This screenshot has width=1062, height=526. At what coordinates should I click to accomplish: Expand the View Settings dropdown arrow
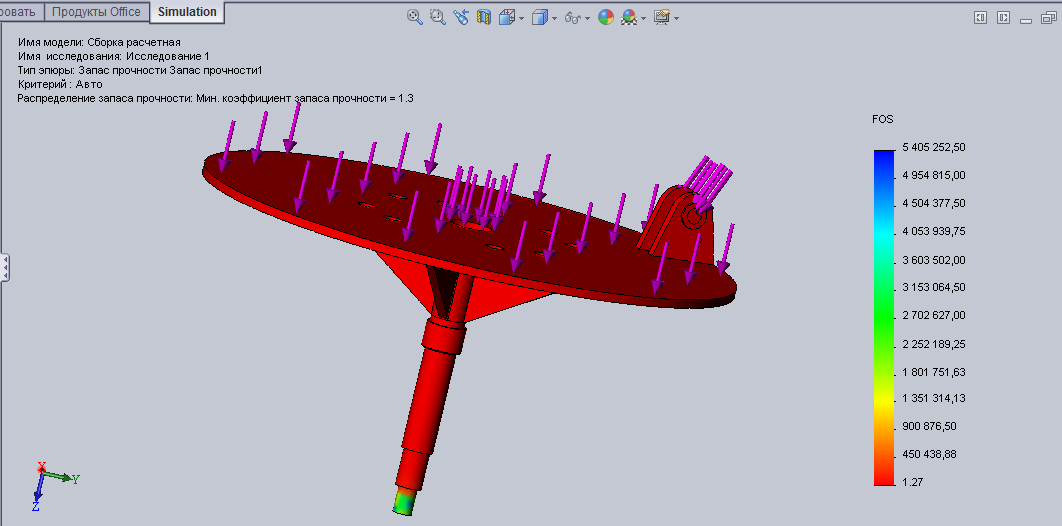(676, 18)
